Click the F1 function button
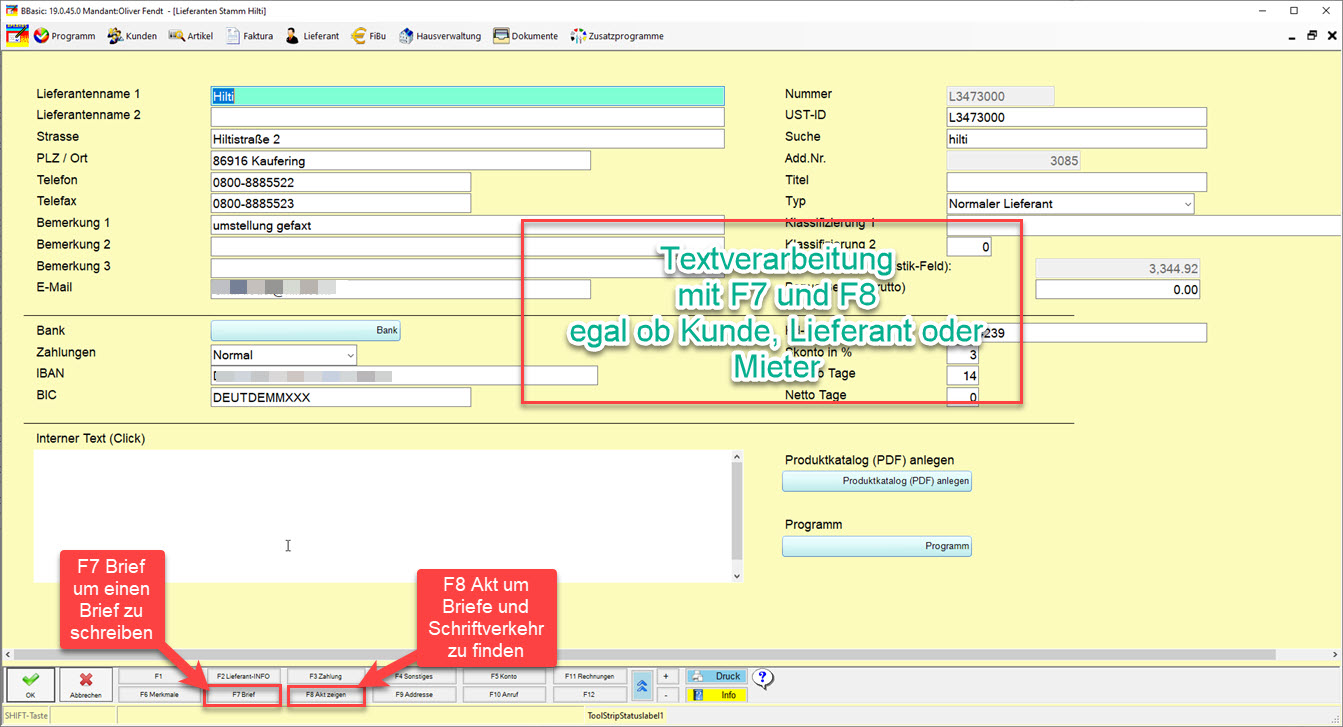 [x=158, y=677]
